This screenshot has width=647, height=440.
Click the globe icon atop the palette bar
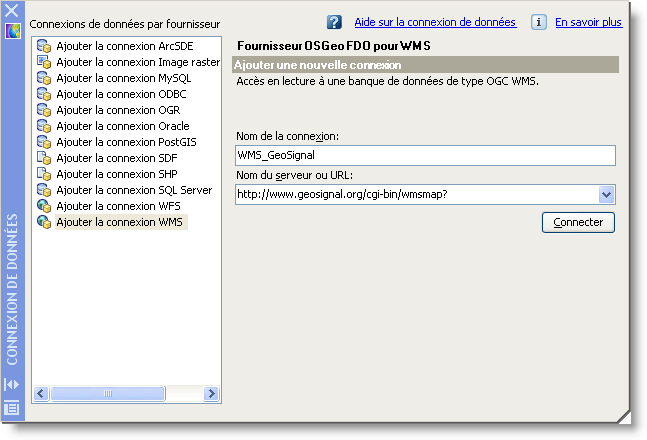point(13,31)
